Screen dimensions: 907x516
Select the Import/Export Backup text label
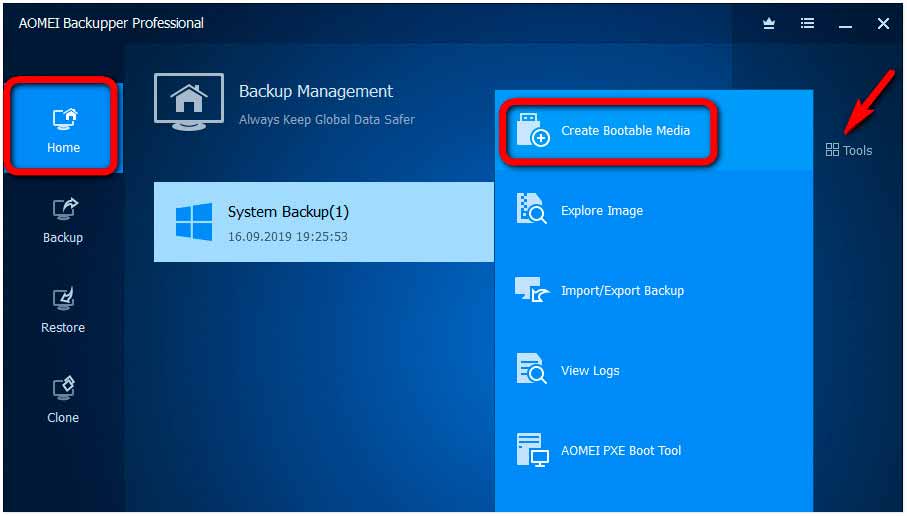[x=622, y=290]
